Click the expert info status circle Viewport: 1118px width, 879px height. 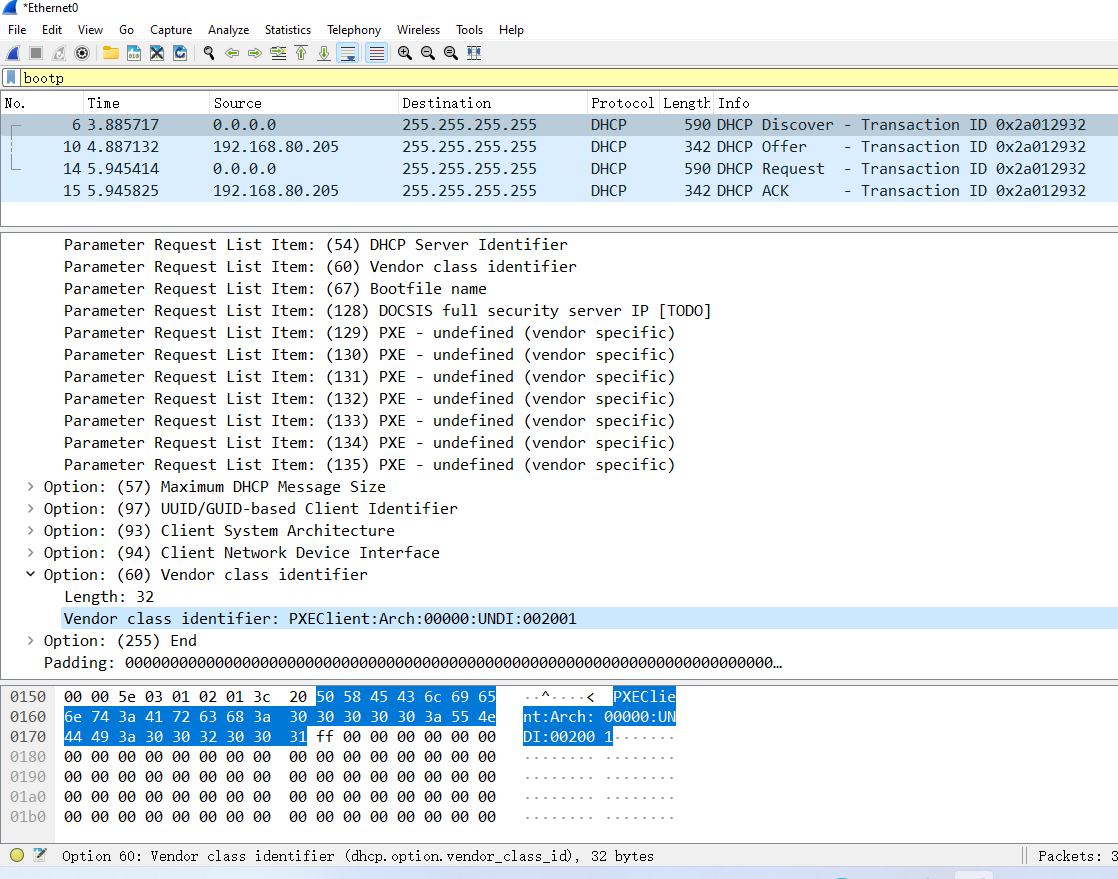point(17,856)
